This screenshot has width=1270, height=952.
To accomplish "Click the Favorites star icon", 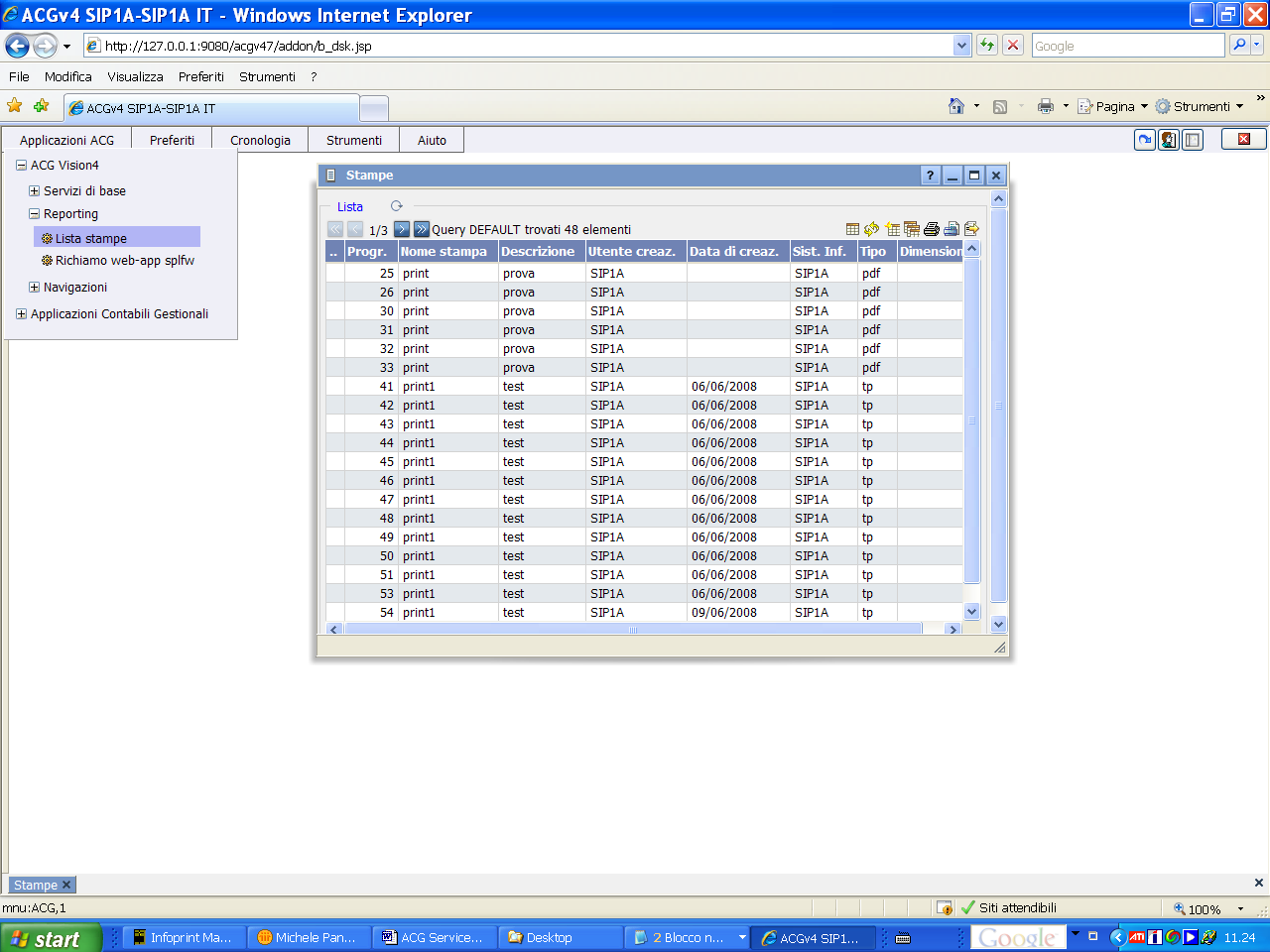I will coord(15,105).
